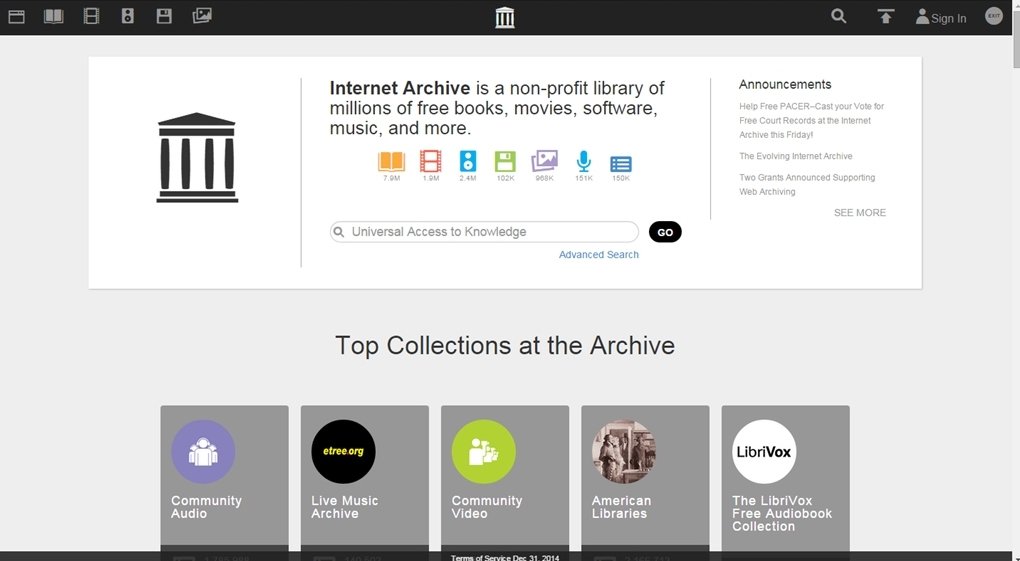Click the upload arrow icon
Image resolution: width=1020 pixels, height=561 pixels.
point(885,16)
